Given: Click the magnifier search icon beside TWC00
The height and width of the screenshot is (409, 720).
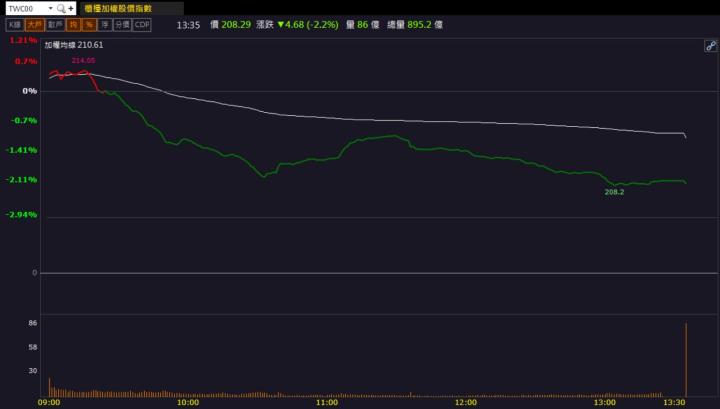Looking at the screenshot, I should 61,9.
